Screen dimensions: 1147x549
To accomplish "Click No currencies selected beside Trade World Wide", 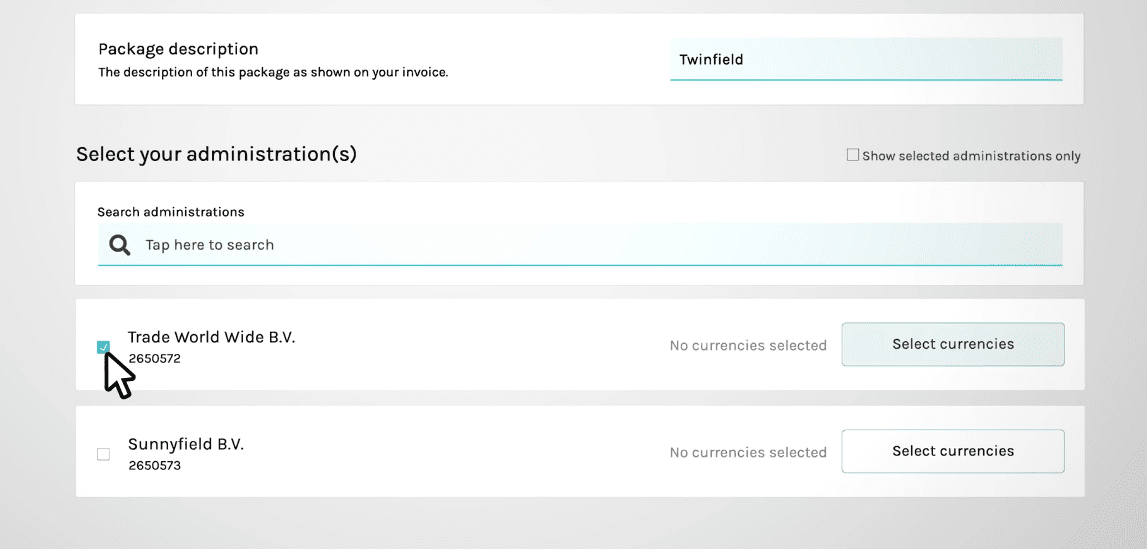I will tap(748, 345).
